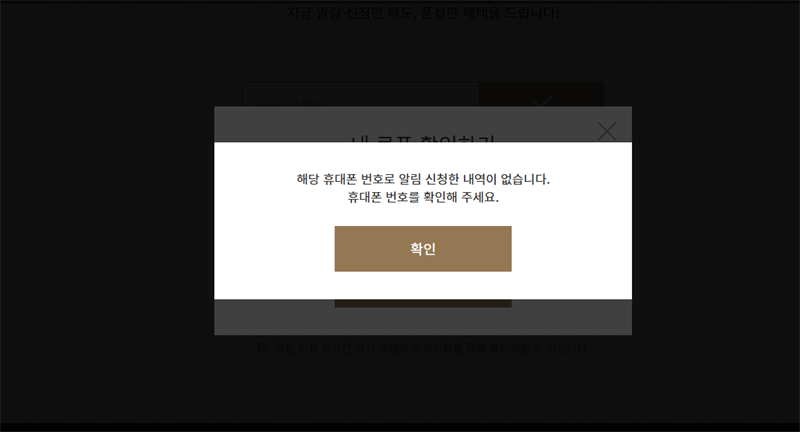The width and height of the screenshot is (800, 432).
Task: Click the dimmed checkmark icon beside phone field
Action: 542,99
